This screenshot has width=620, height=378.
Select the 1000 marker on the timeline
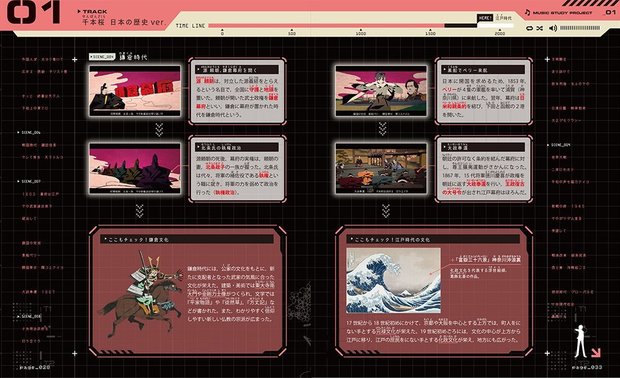point(361,32)
